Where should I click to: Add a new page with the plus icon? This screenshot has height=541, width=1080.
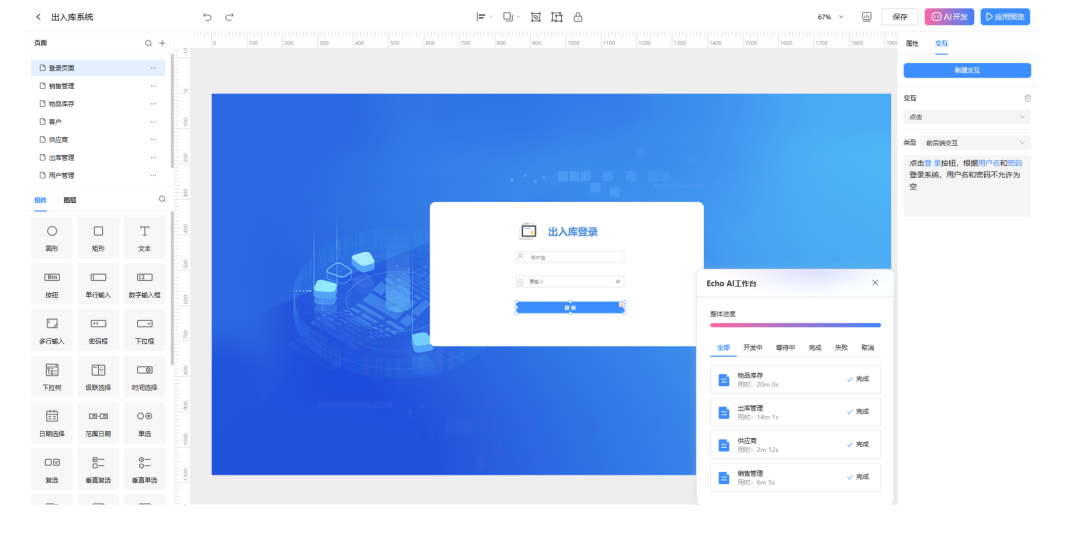[x=163, y=43]
